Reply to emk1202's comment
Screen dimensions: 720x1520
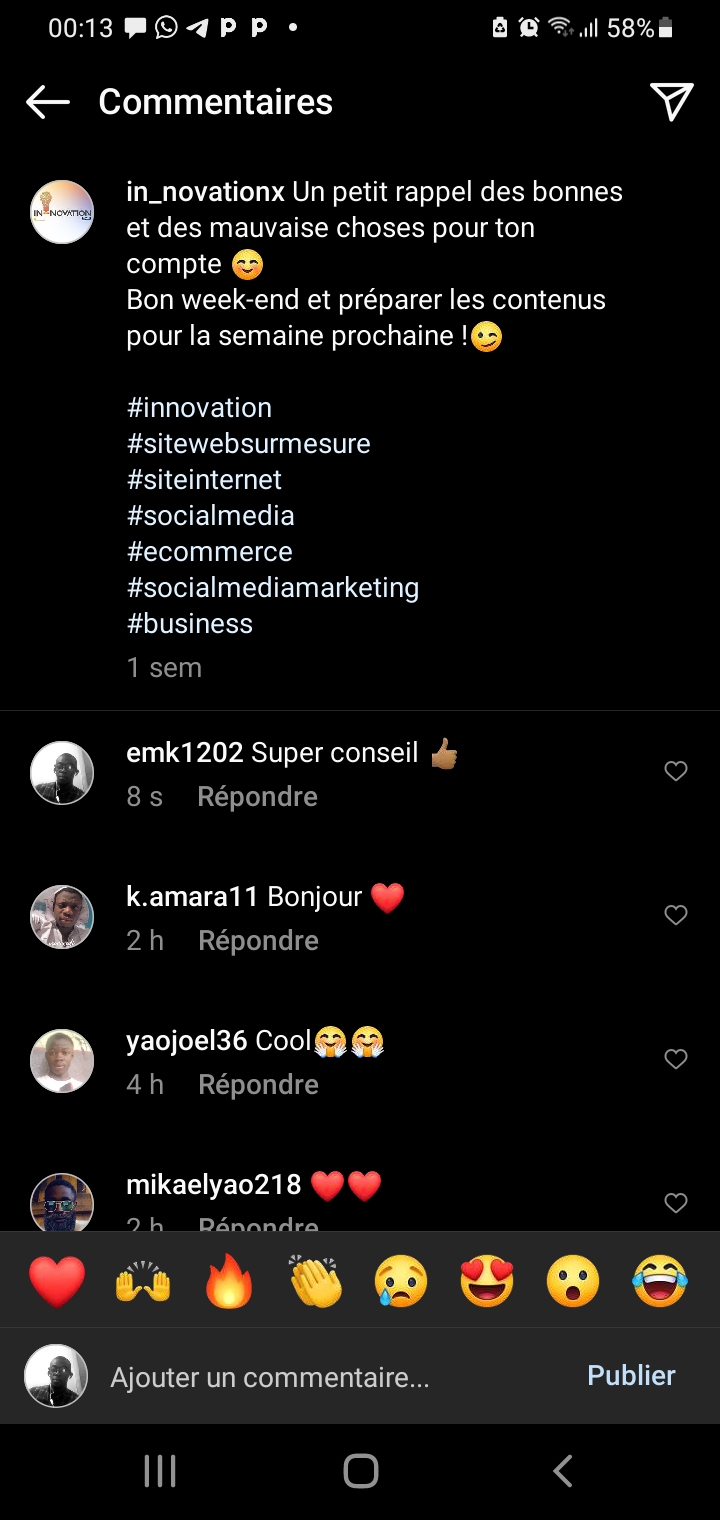257,797
